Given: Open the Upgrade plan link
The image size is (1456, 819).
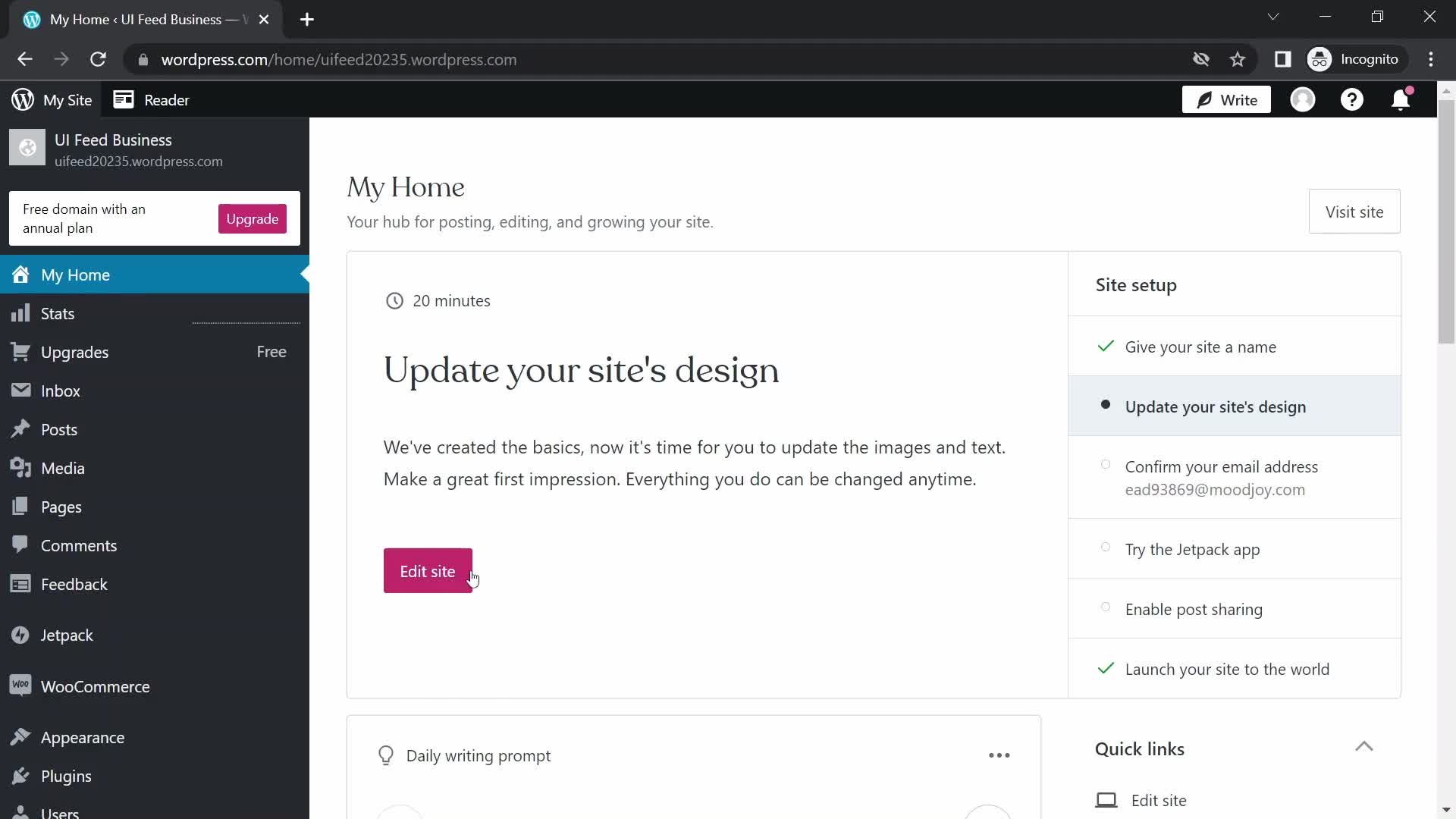Looking at the screenshot, I should pyautogui.click(x=252, y=218).
